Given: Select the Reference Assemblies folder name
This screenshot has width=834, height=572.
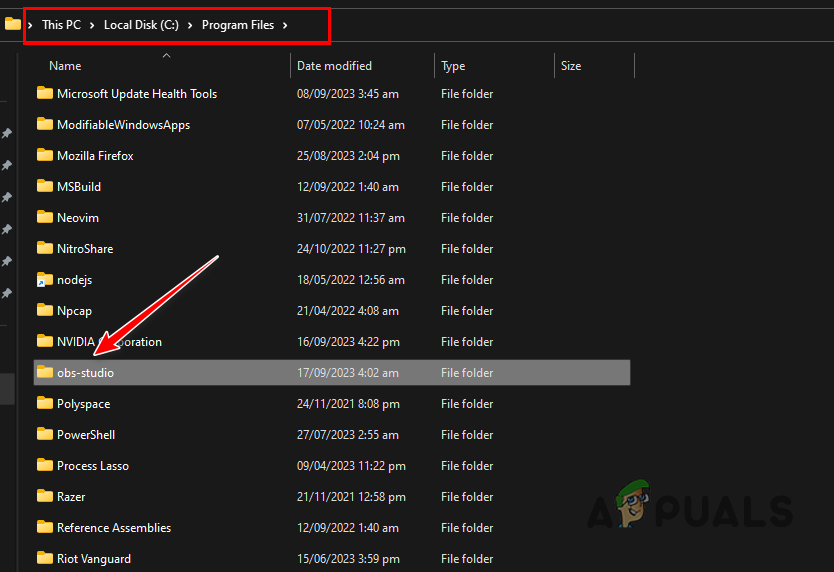Looking at the screenshot, I should pyautogui.click(x=114, y=527).
